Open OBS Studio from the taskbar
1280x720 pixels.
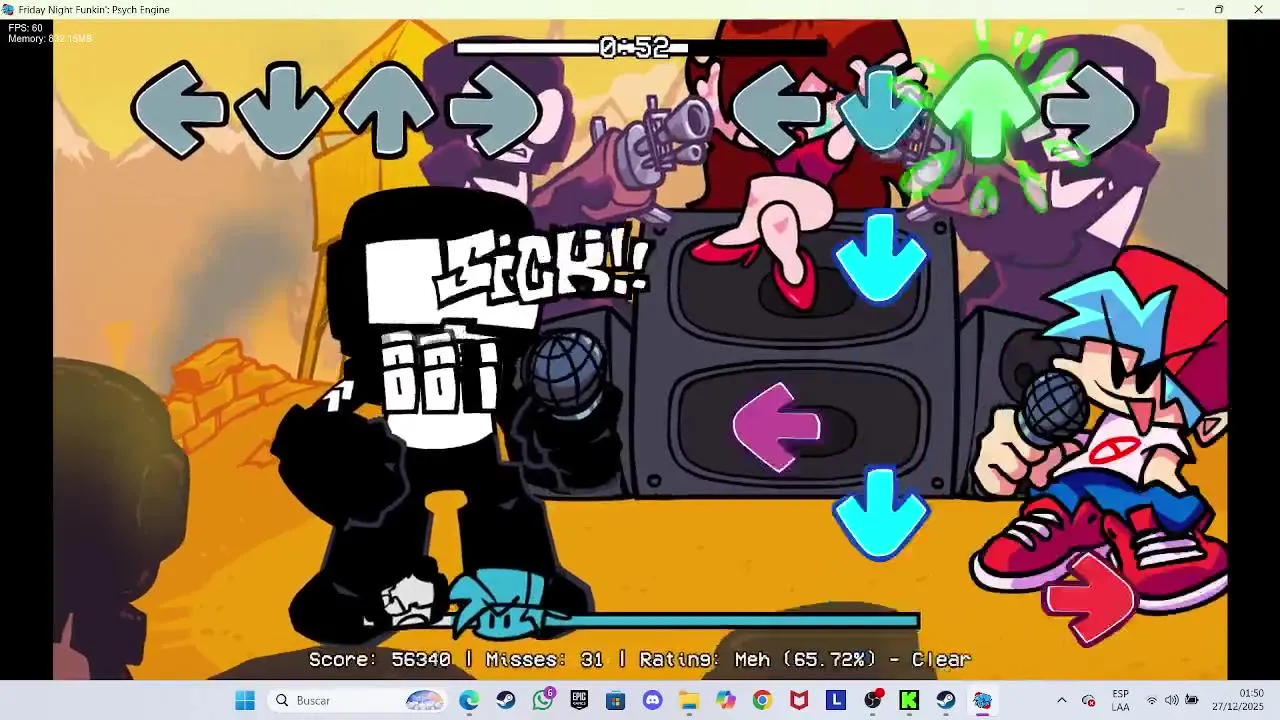[873, 700]
